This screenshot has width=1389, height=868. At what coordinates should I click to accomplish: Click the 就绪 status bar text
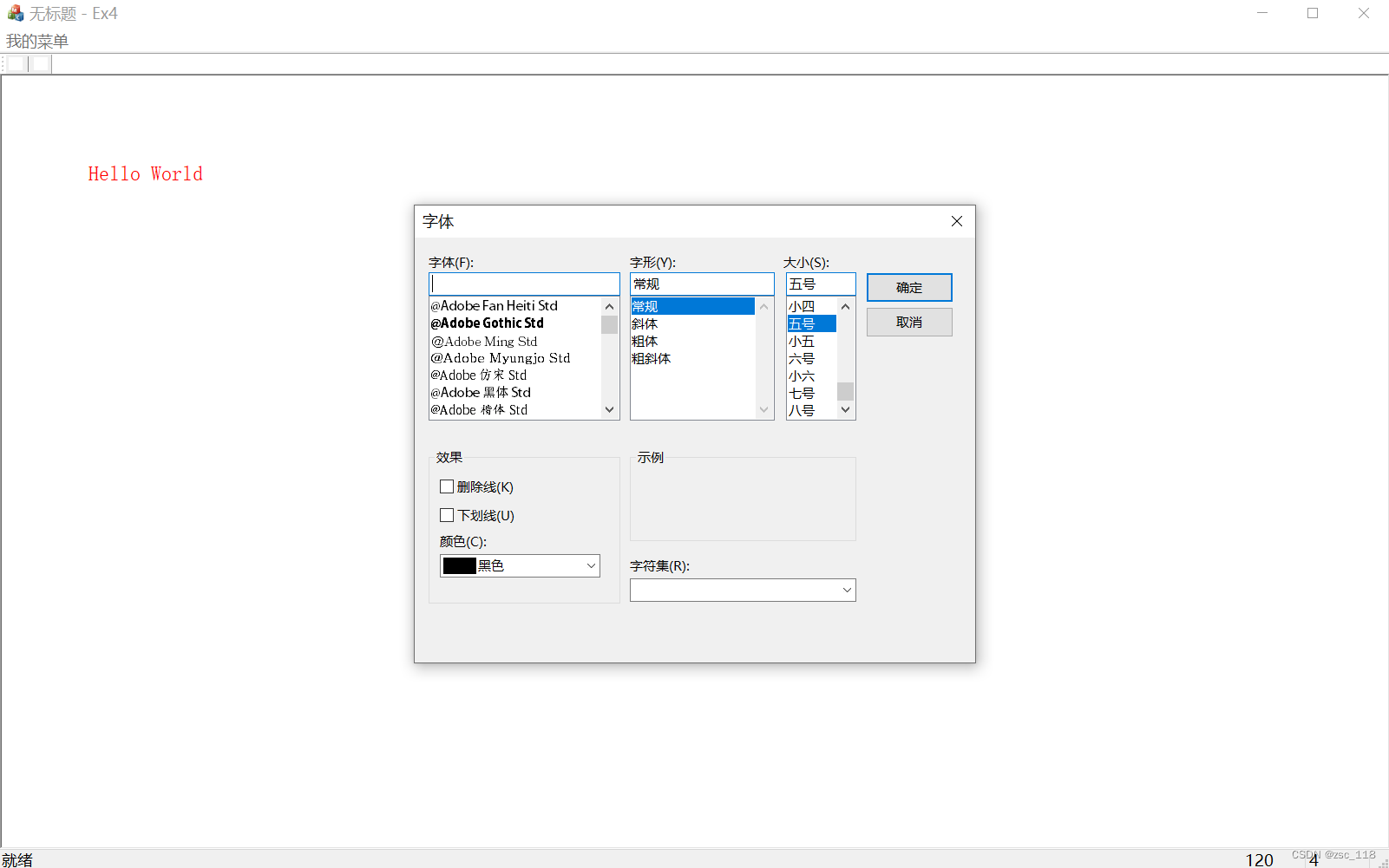point(17,859)
